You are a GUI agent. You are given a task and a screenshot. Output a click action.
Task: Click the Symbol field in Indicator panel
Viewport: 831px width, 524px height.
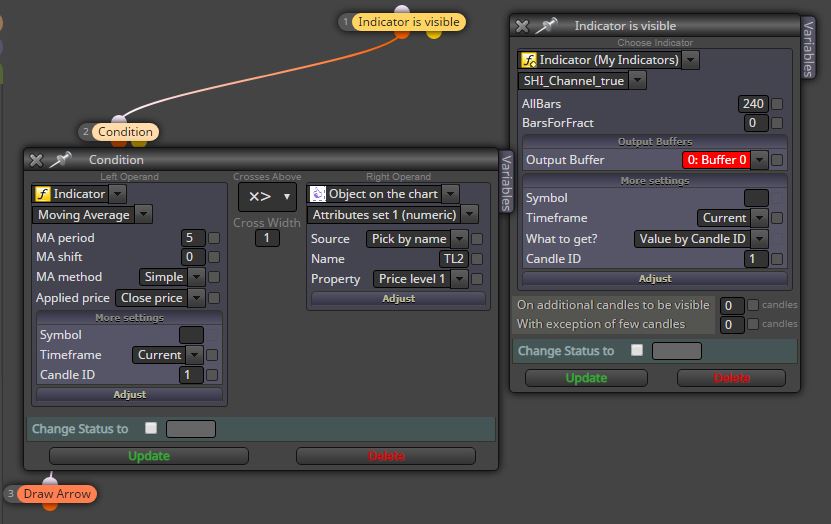click(x=756, y=198)
